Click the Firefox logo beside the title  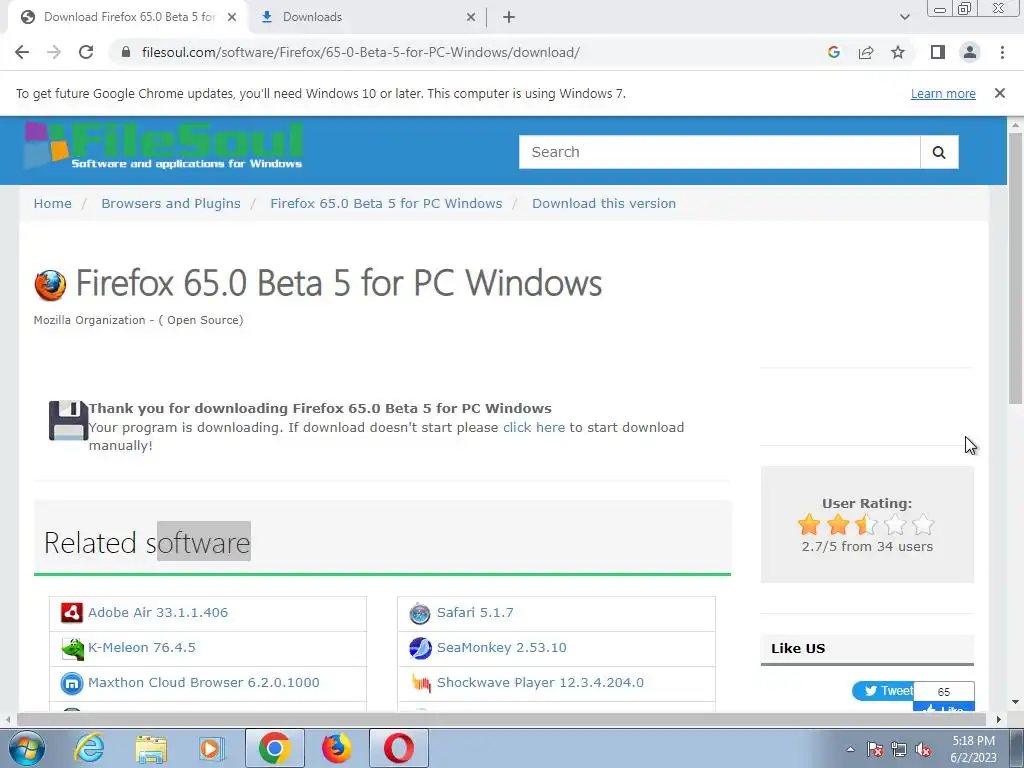click(x=50, y=285)
